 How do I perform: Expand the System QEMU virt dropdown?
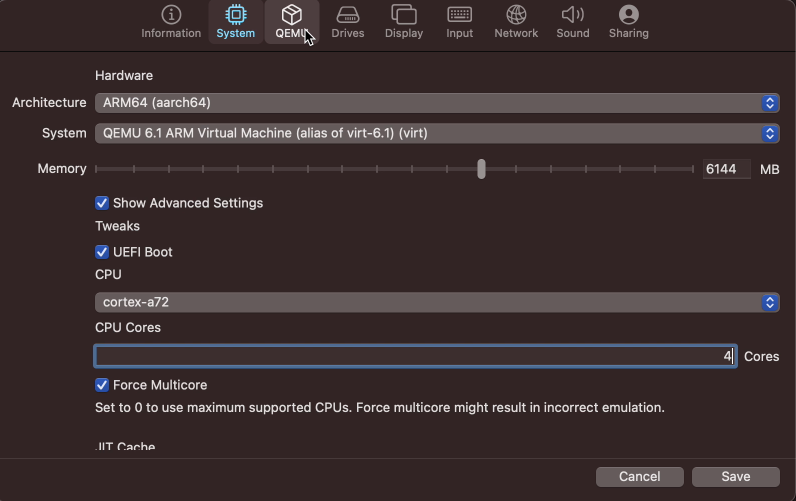click(437, 133)
